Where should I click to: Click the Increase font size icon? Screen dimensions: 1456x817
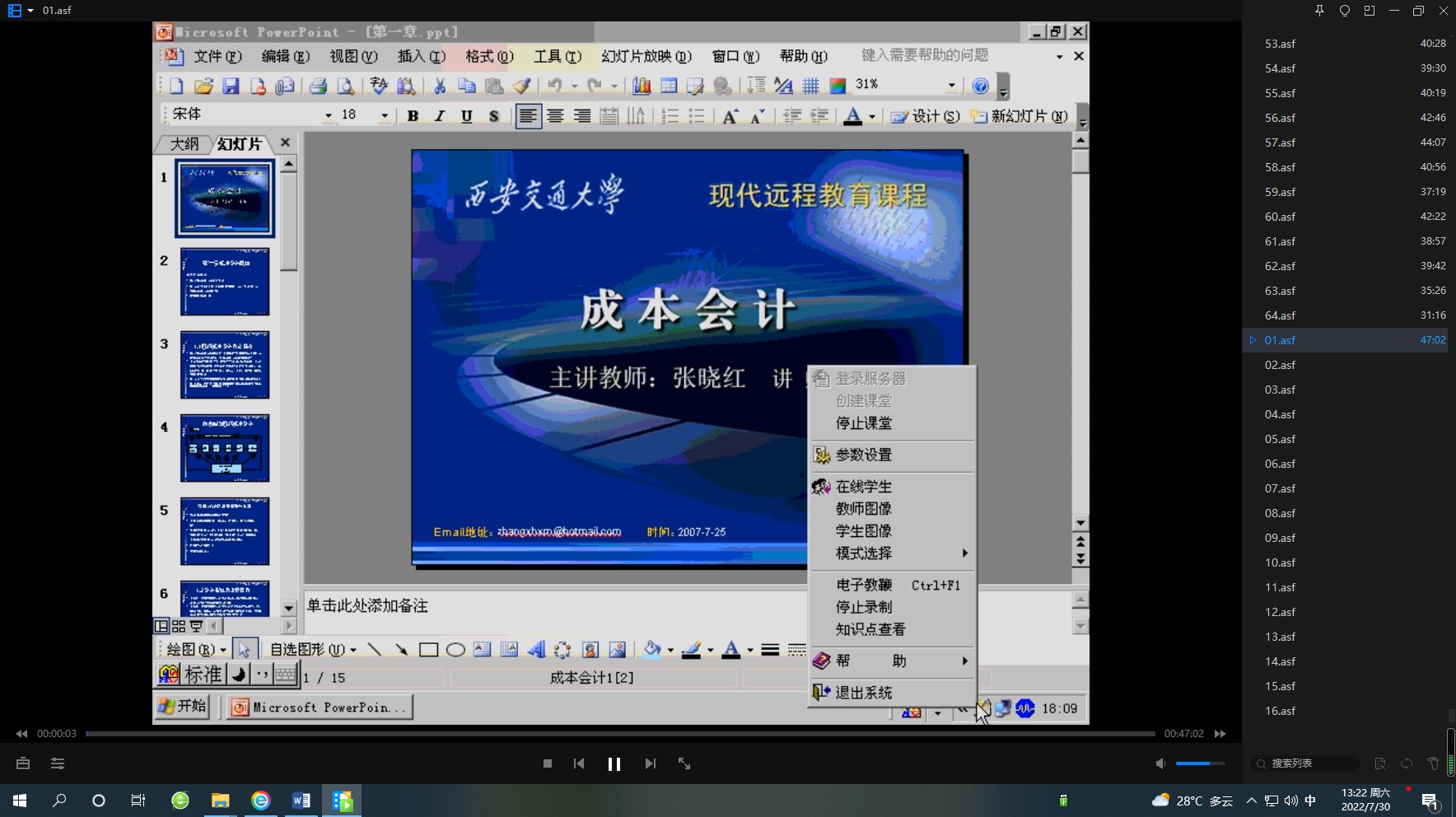pos(730,116)
